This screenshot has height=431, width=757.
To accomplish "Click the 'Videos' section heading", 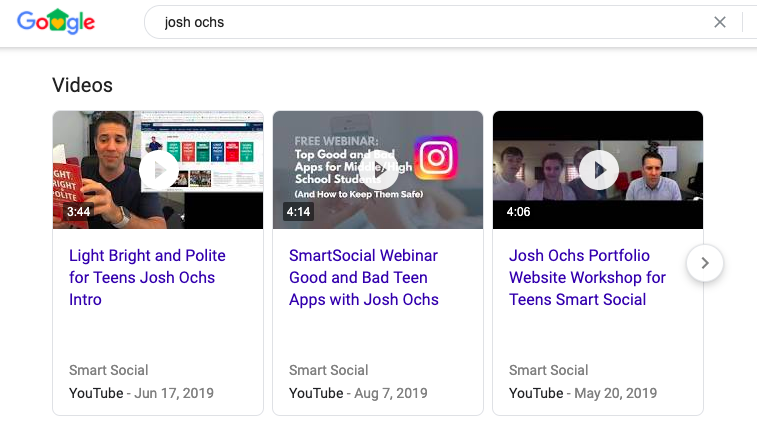I will click(x=83, y=85).
